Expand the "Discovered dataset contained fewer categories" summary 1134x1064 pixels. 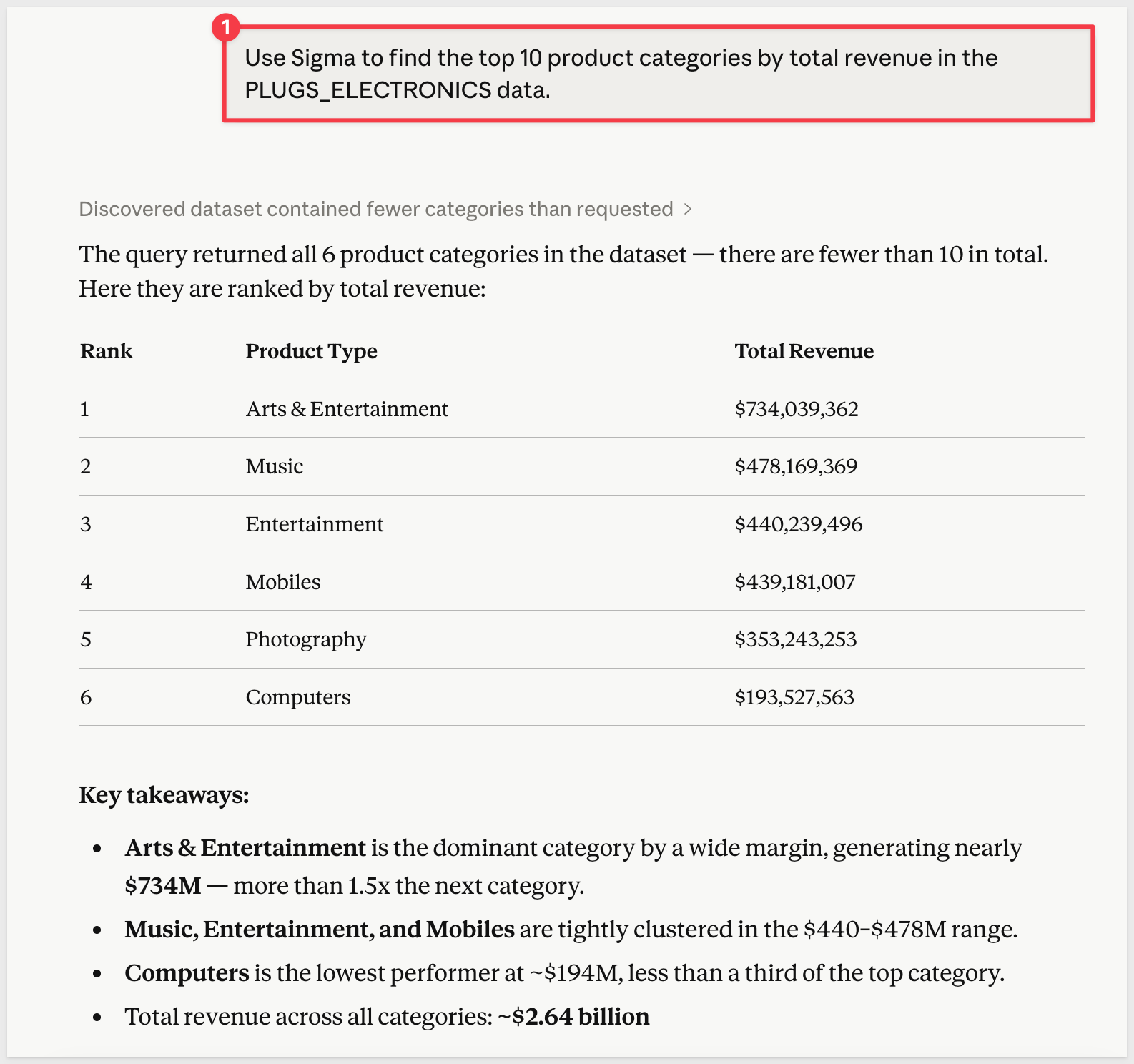(x=375, y=209)
